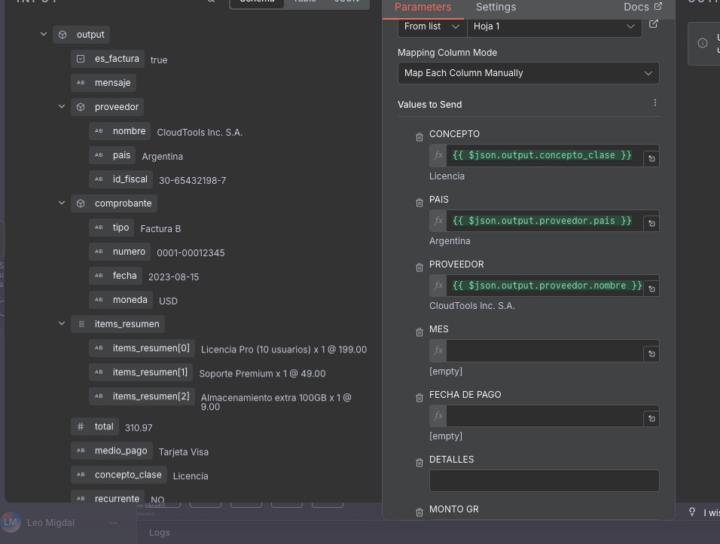Open the From list dropdown
This screenshot has height=544, width=720.
pos(432,27)
